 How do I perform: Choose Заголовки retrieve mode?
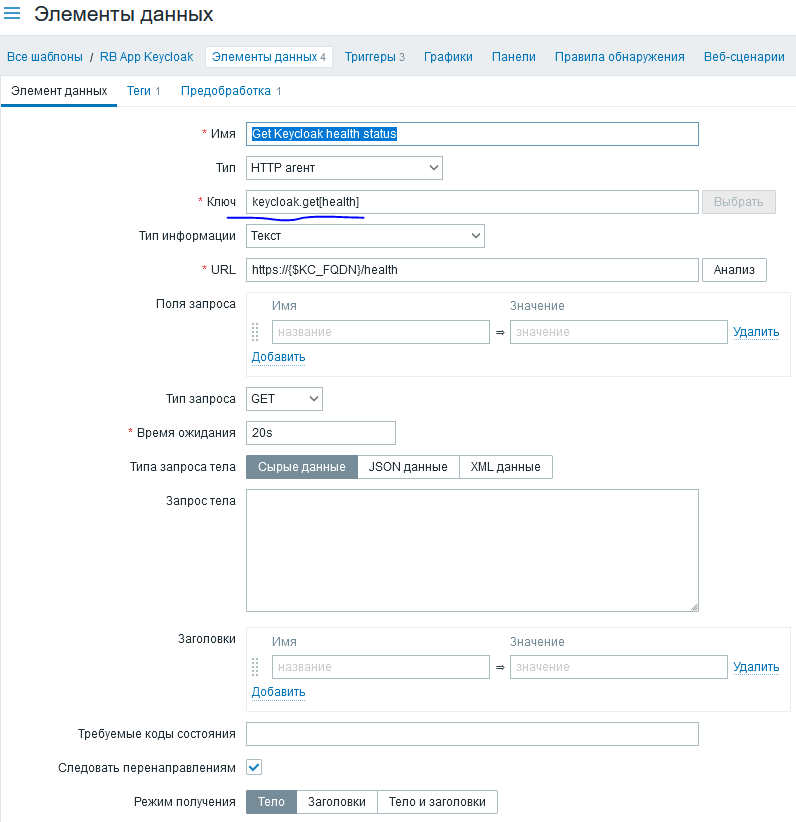point(336,802)
